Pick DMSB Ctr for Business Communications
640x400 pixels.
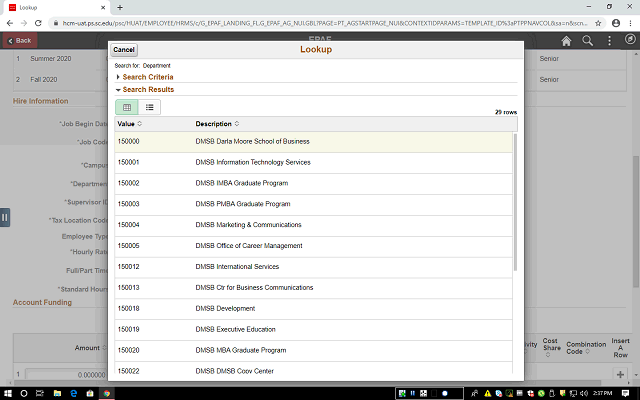[x=313, y=287]
